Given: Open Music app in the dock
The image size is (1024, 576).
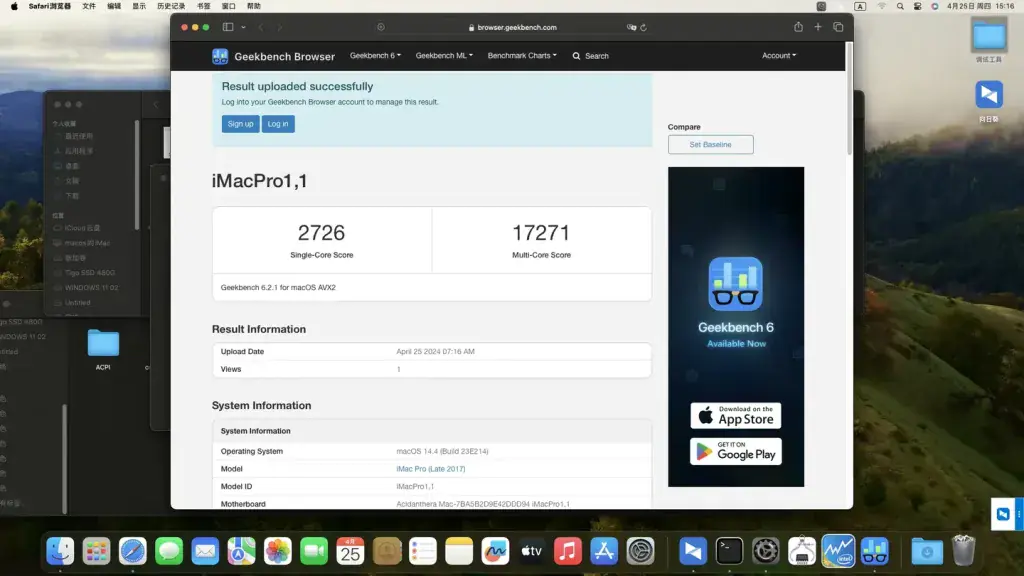Looking at the screenshot, I should pos(568,551).
